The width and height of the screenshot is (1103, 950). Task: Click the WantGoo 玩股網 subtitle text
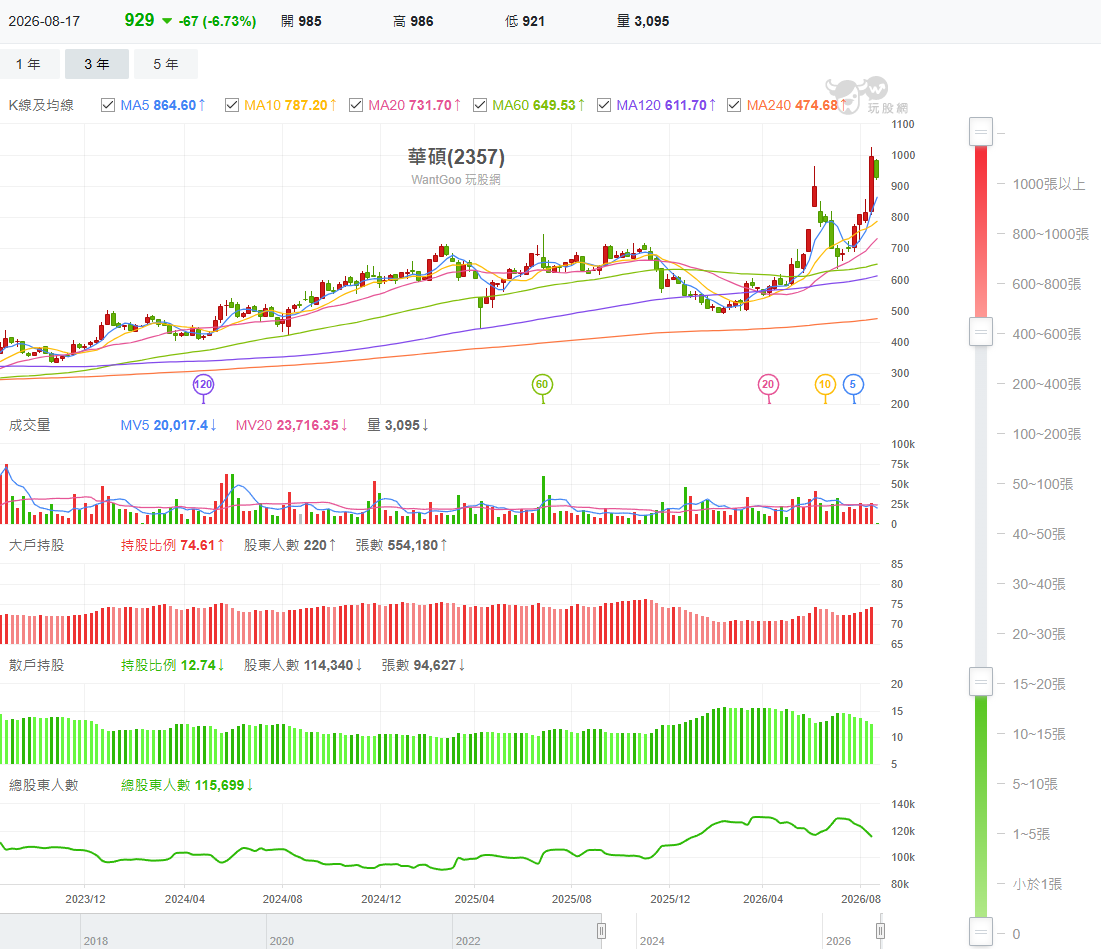(456, 179)
